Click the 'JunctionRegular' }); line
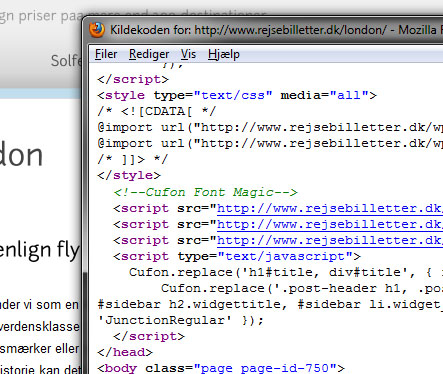 point(180,321)
